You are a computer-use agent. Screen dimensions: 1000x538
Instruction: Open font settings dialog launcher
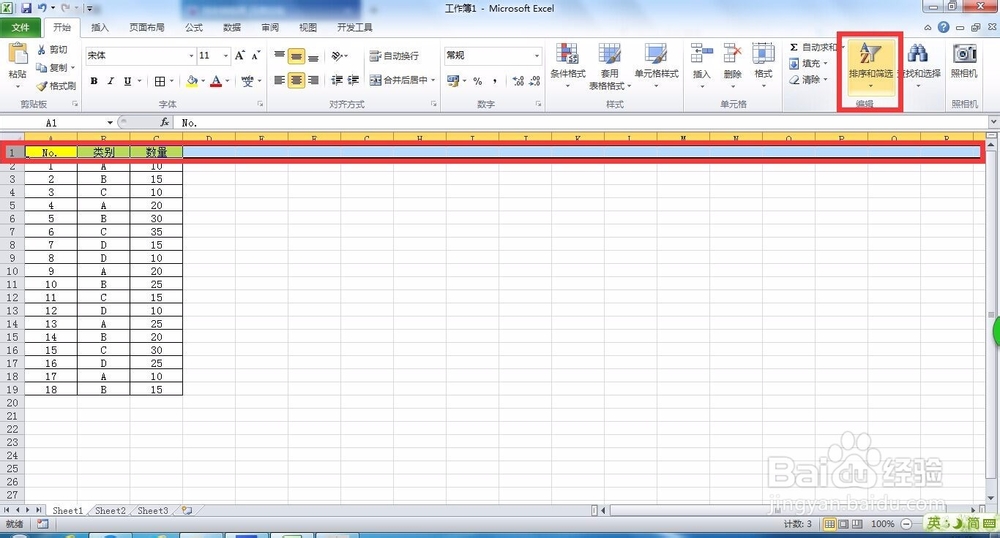click(x=260, y=103)
